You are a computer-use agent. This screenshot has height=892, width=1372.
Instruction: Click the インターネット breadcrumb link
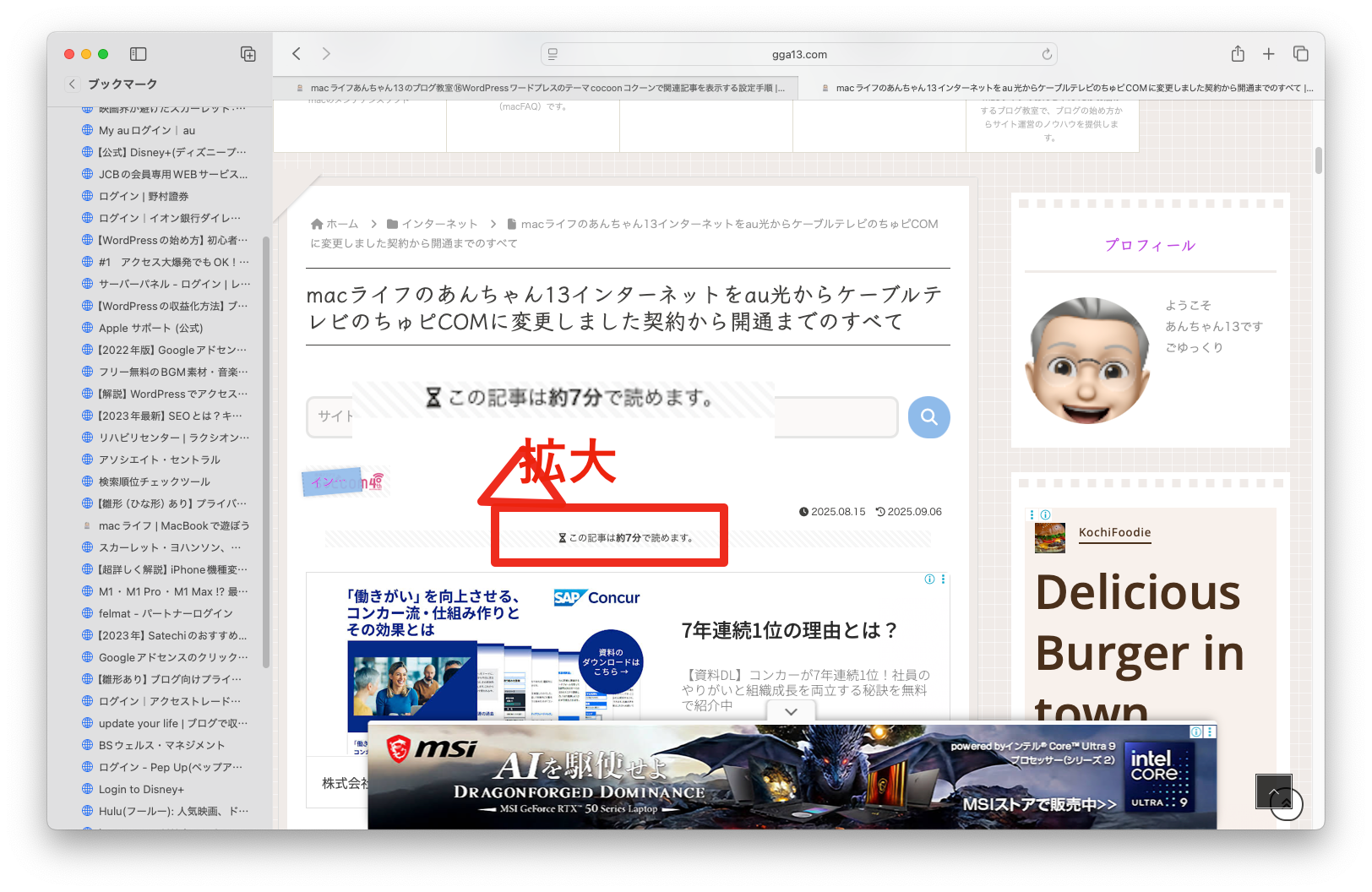(439, 224)
